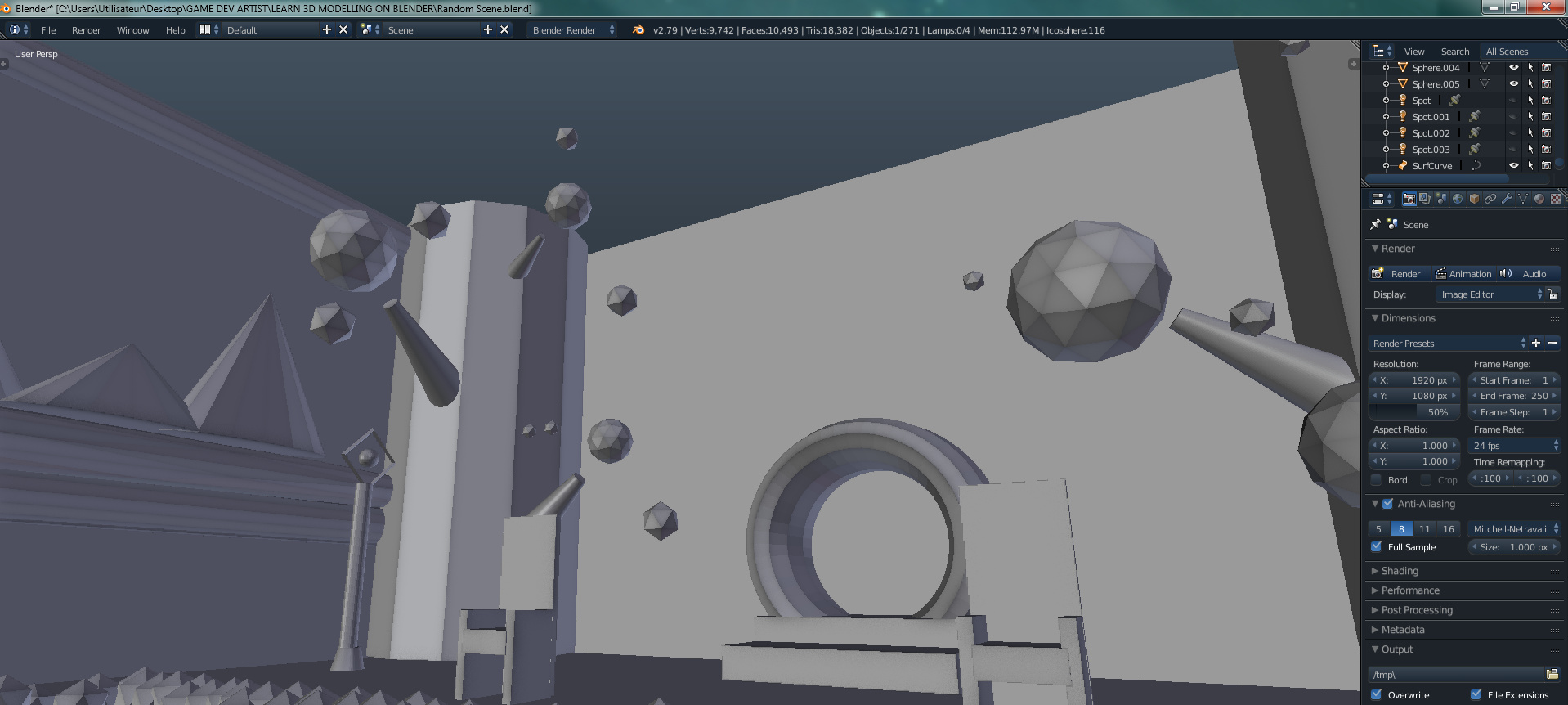The height and width of the screenshot is (705, 1568).
Task: Hide Sphere.005 using its eye toggle
Action: click(x=1513, y=83)
